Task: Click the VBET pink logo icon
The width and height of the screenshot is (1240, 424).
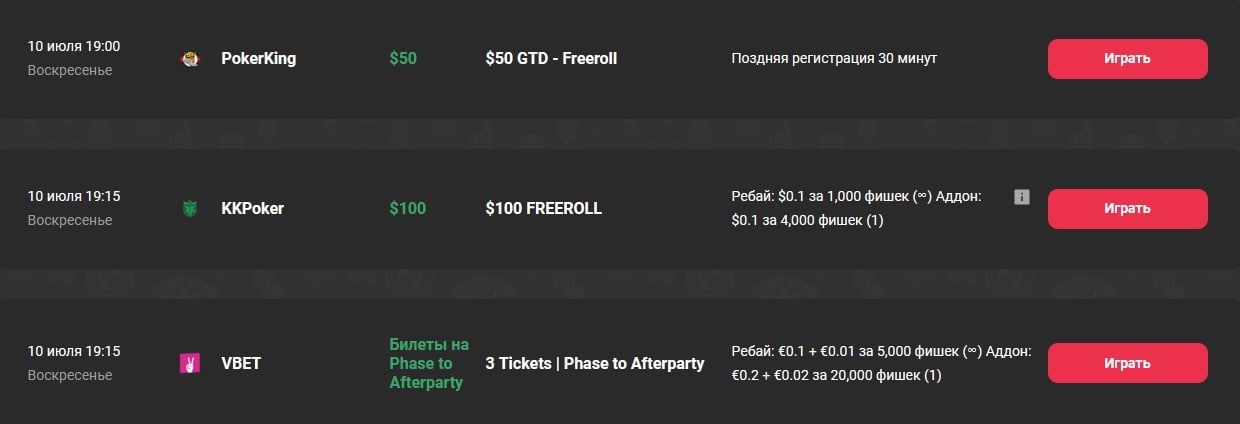Action: [189, 363]
